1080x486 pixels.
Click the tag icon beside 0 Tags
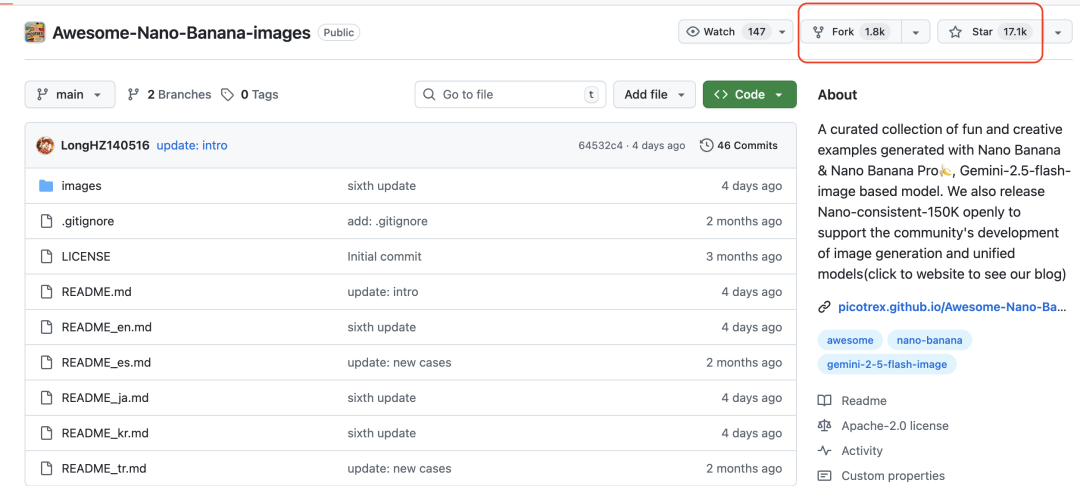pos(227,94)
